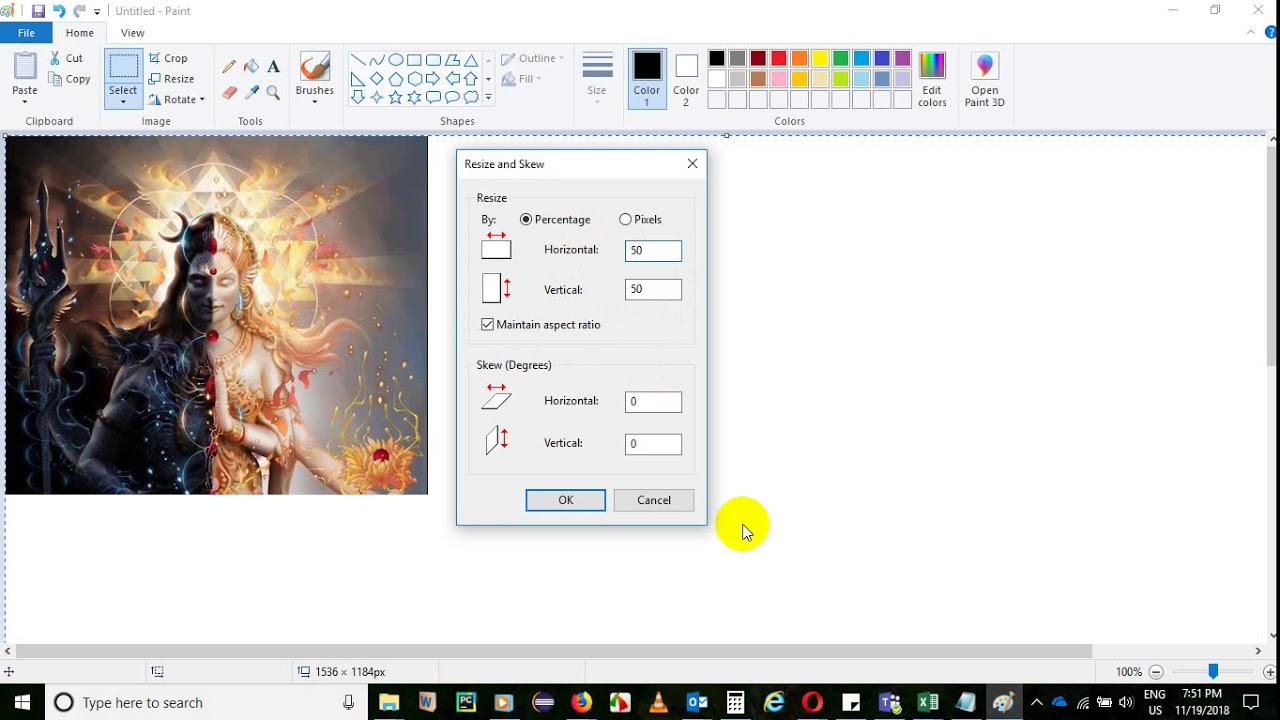Choose the Diamond shape
The width and height of the screenshot is (1280, 720).
[376, 79]
